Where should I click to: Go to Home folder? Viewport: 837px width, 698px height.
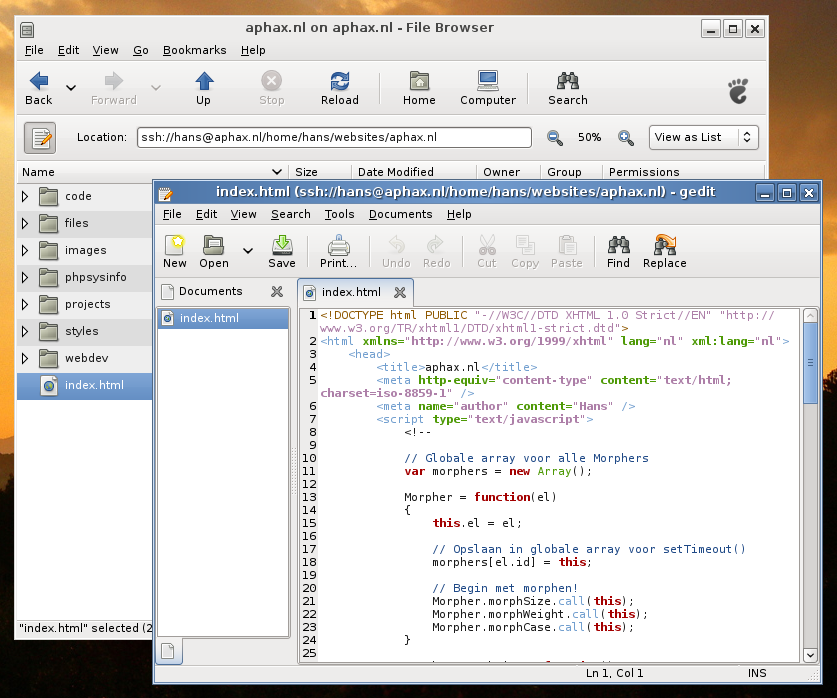419,89
